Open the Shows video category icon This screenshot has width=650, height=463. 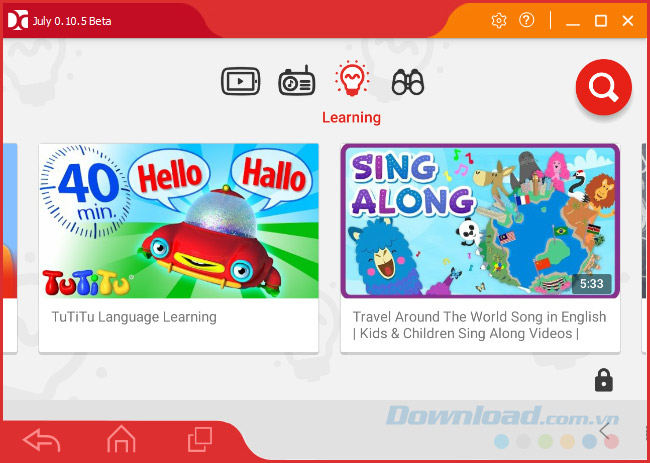point(240,81)
